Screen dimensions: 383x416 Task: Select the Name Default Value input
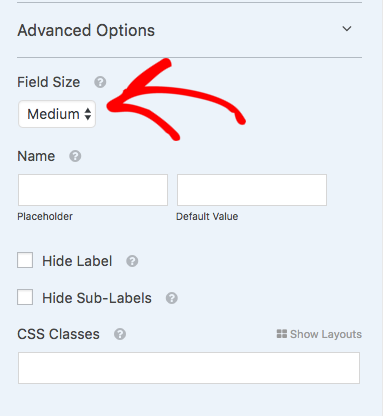coord(252,190)
